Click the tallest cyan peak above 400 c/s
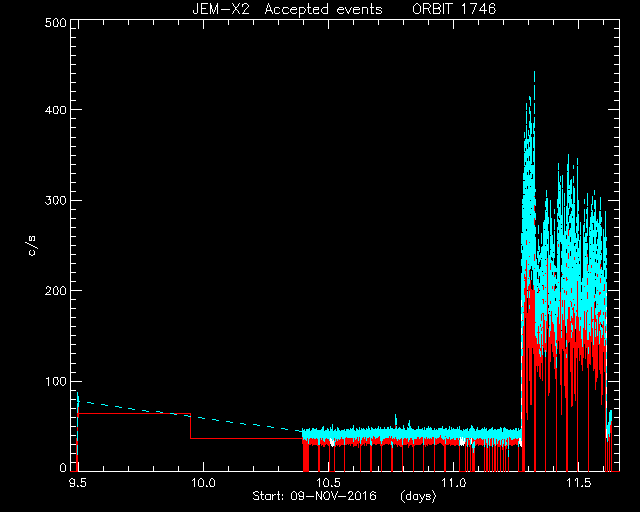This screenshot has height=512, width=640. tap(534, 75)
